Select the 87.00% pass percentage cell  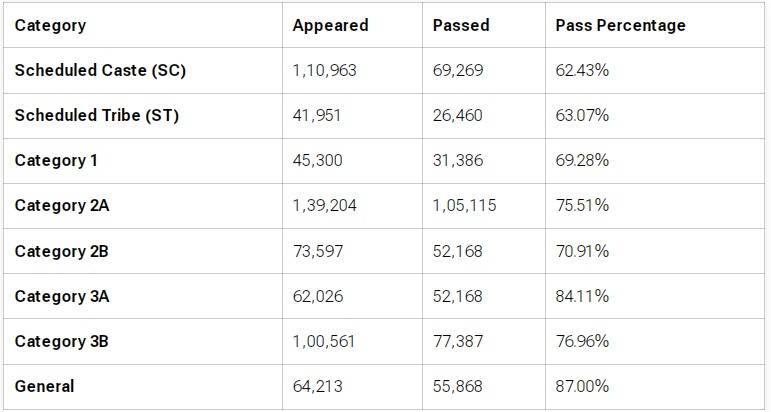tap(582, 386)
